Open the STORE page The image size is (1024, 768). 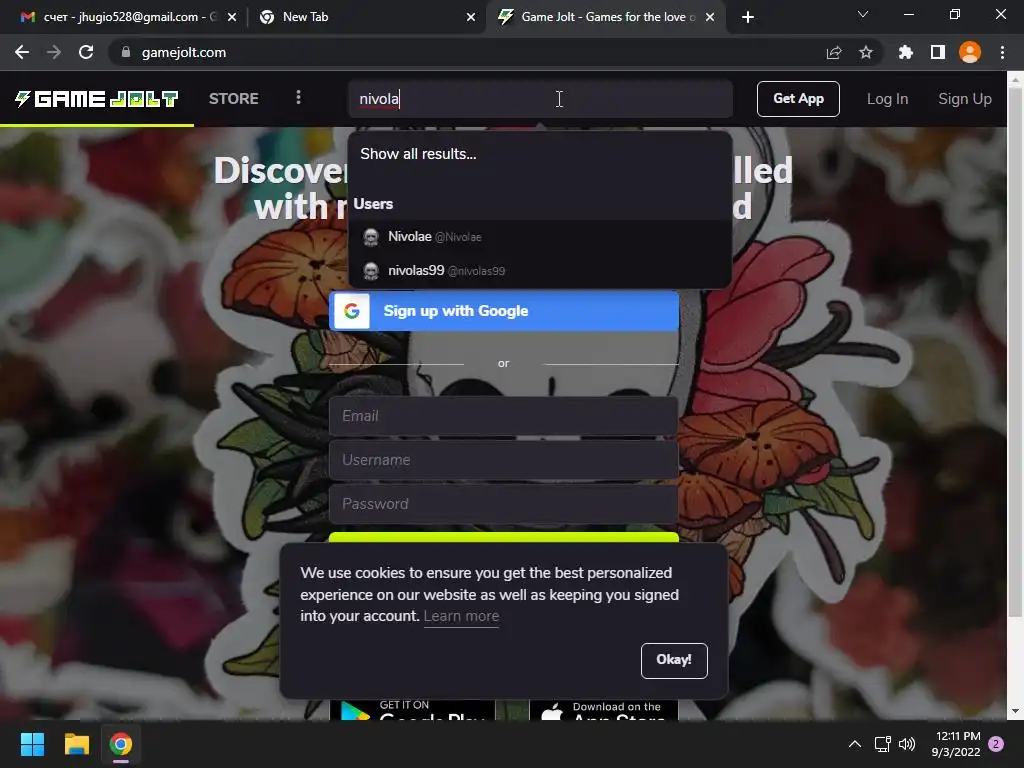[x=234, y=99]
